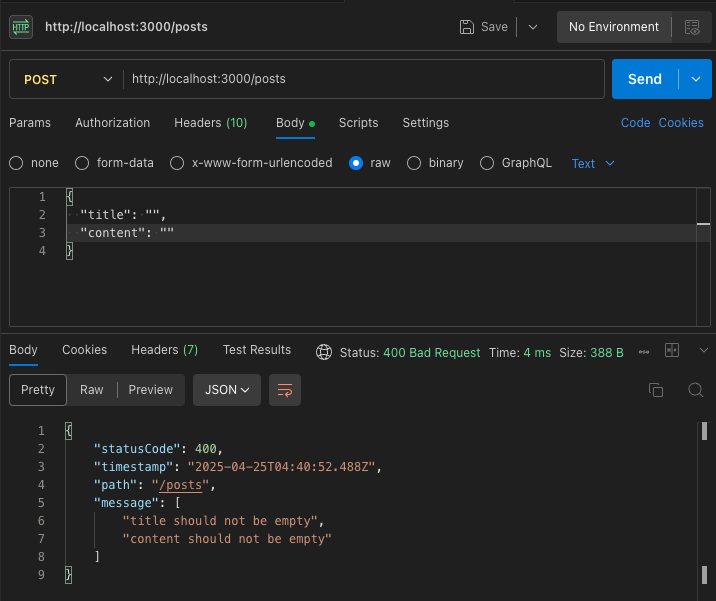716x601 pixels.
Task: Click the network globe icon beside Status
Action: [x=324, y=352]
